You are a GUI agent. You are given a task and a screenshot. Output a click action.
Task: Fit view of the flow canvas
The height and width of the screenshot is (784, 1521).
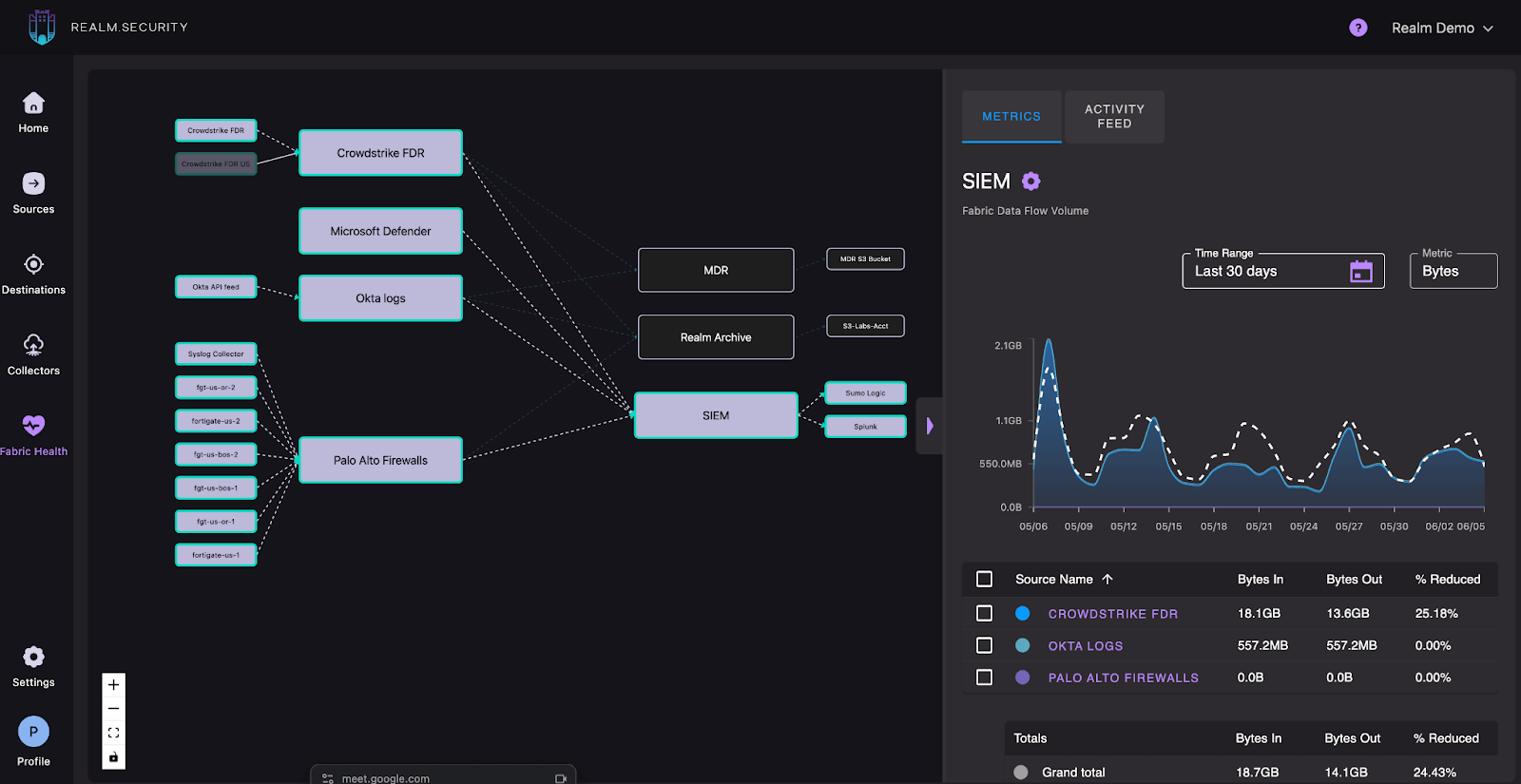coord(113,733)
